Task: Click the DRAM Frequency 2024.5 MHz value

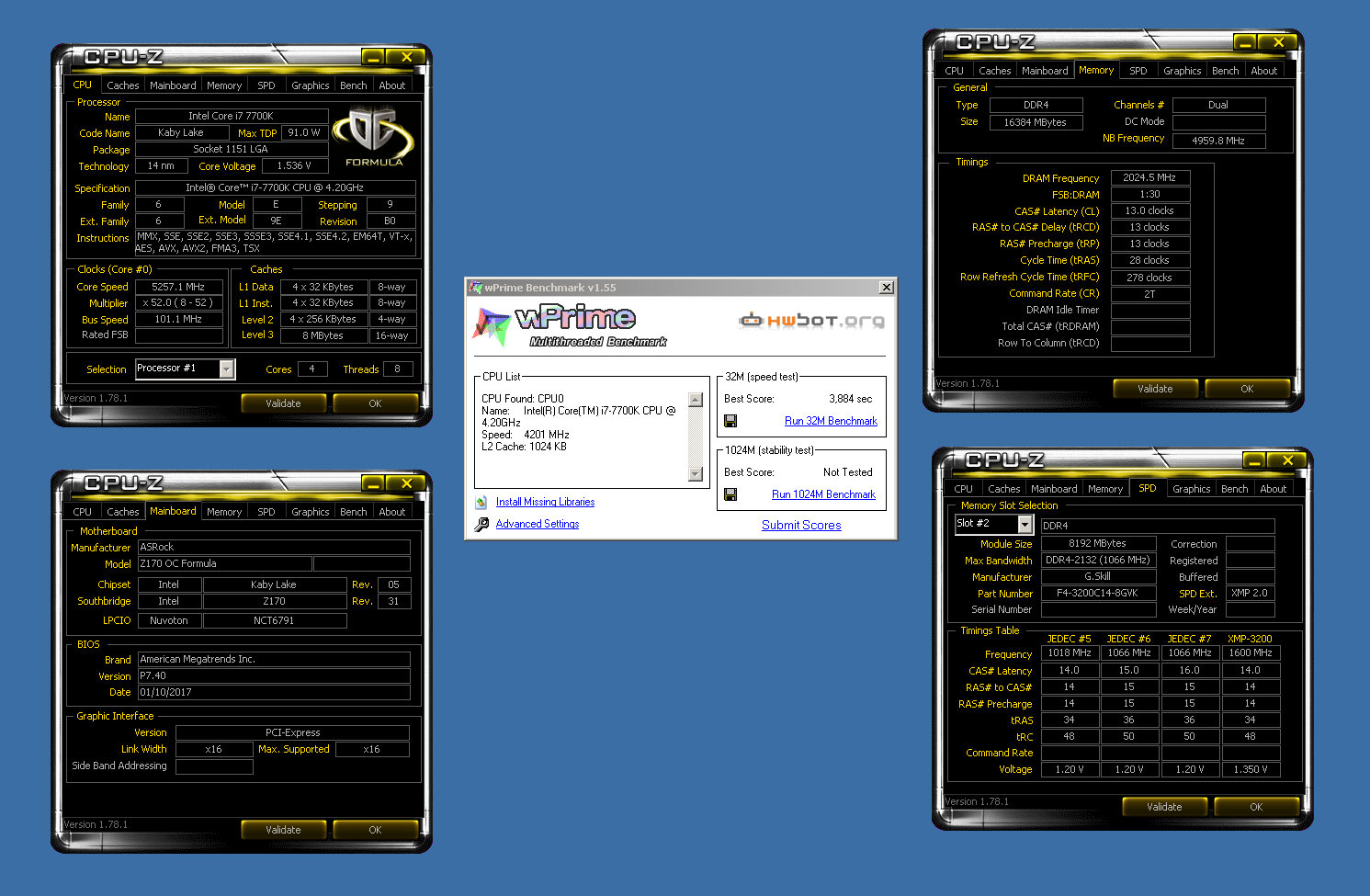Action: [1150, 177]
